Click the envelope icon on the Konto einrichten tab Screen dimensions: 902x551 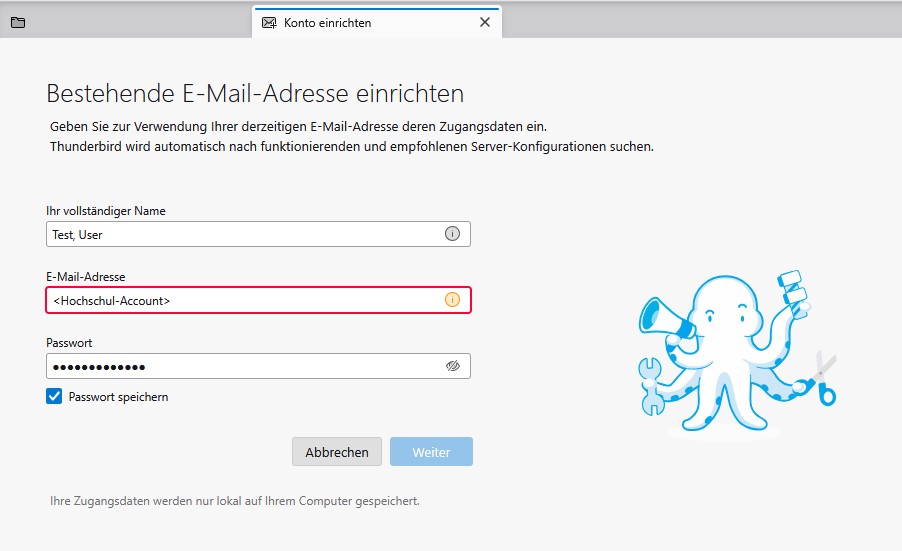(269, 22)
